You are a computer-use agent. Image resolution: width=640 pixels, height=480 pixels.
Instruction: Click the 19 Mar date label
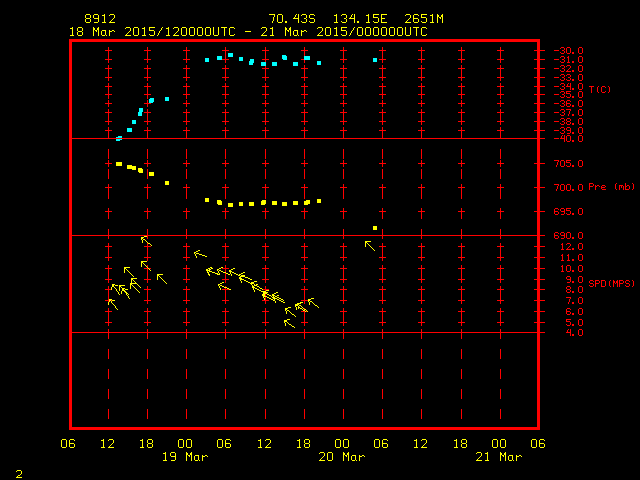[185, 457]
